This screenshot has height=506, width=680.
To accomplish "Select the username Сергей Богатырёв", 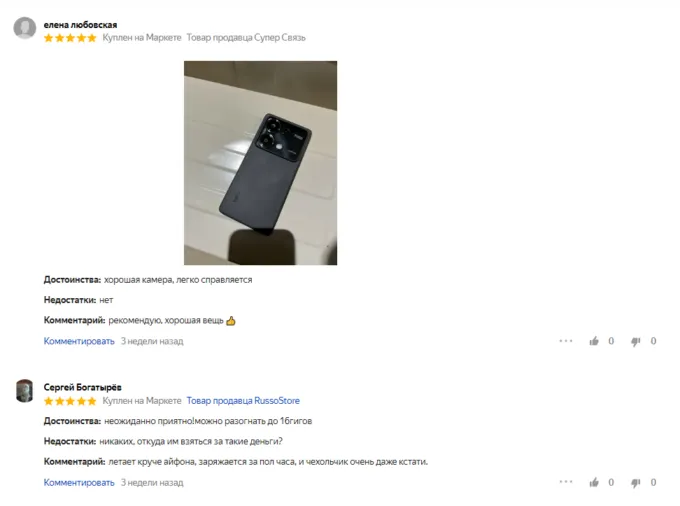I will [82, 387].
